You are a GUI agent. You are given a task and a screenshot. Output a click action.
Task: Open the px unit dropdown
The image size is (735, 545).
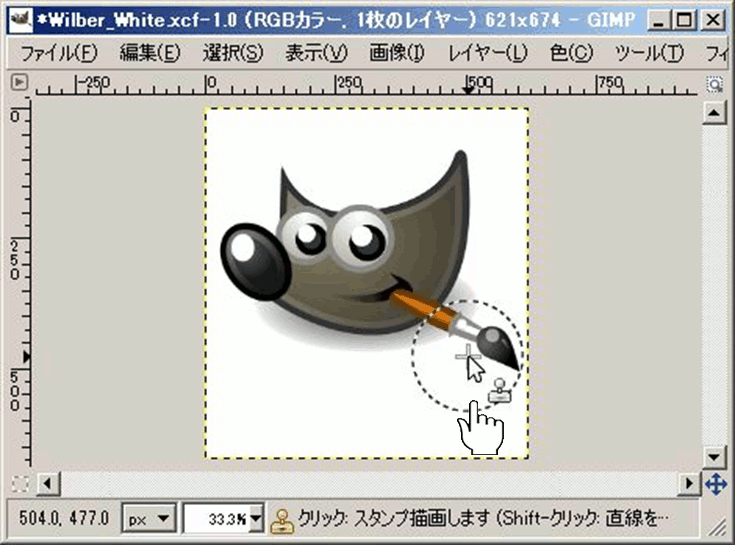149,519
